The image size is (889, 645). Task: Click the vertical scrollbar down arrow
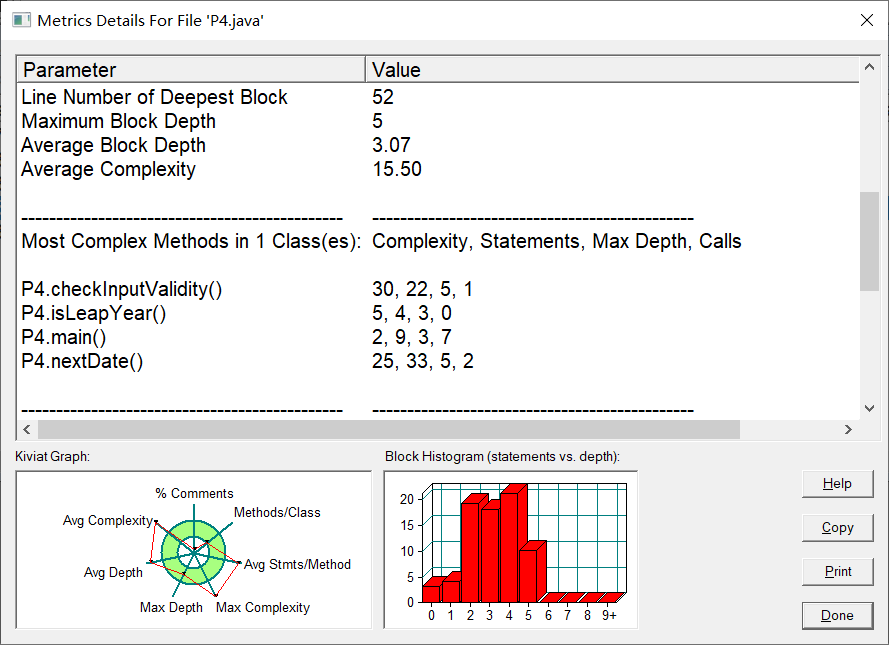869,408
